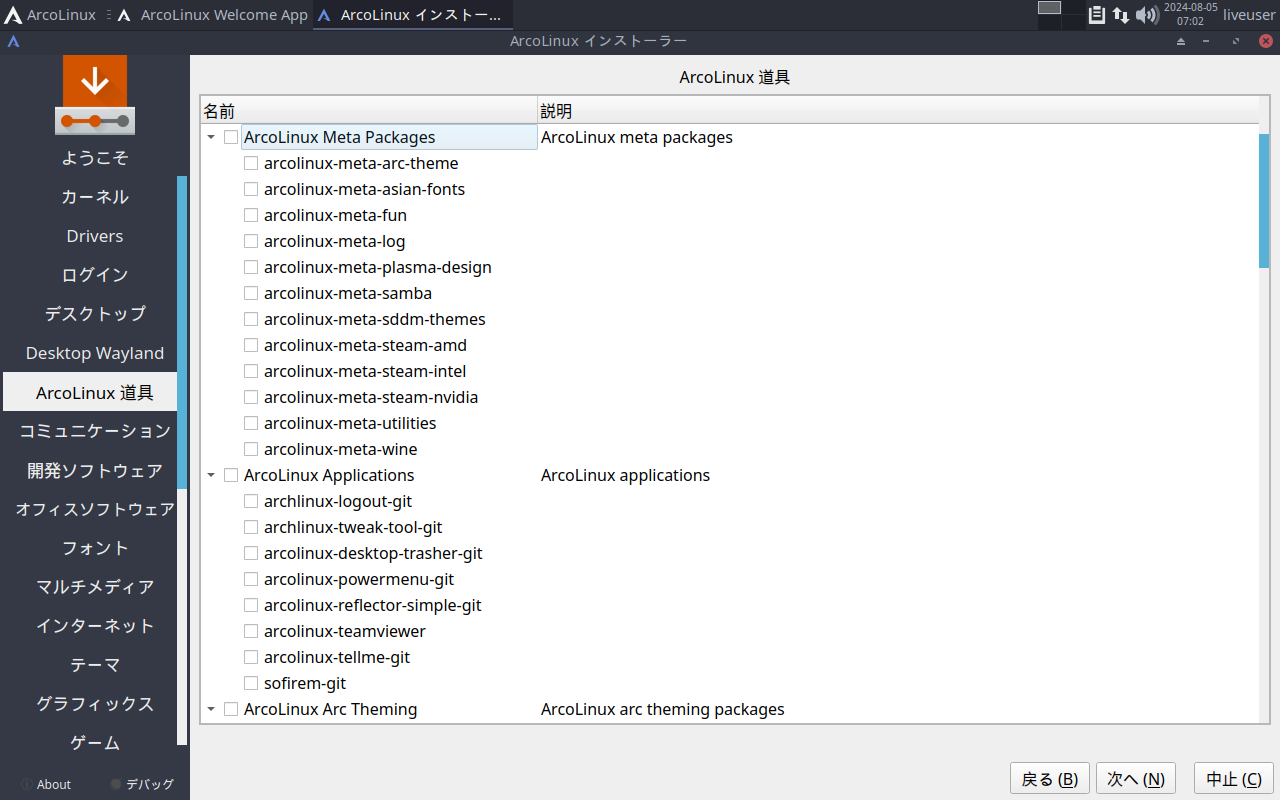Image resolution: width=1280 pixels, height=800 pixels.
Task: Open the オフィスソフトウェア sidebar step
Action: click(x=95, y=509)
